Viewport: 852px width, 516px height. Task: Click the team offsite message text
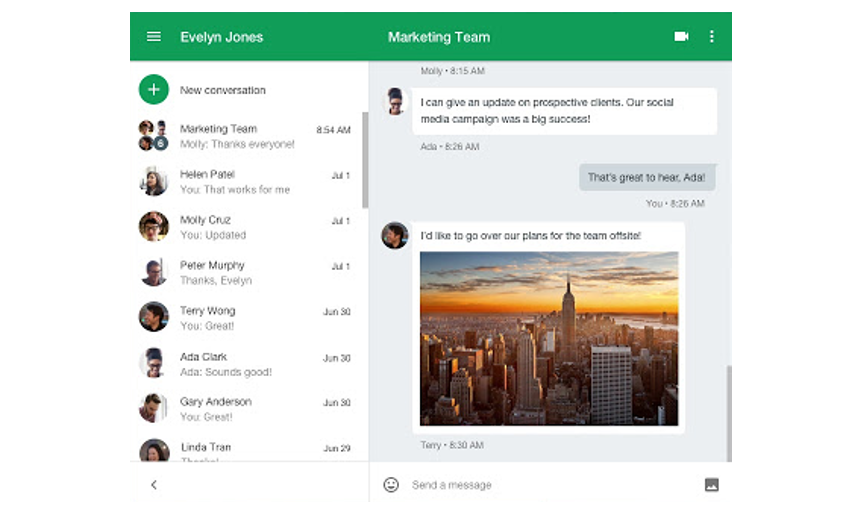click(x=530, y=236)
